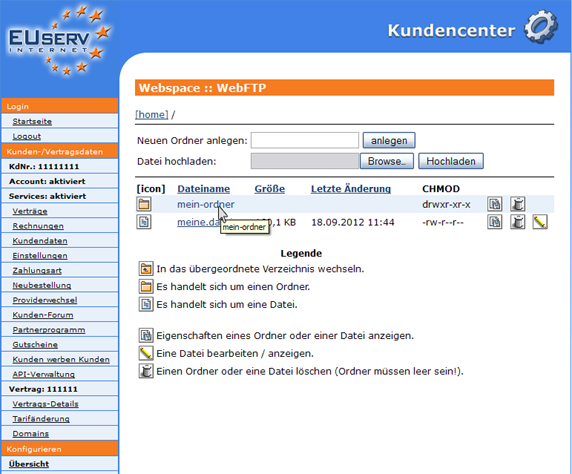572x474 pixels.
Task: Edit the meine file with pencil icon
Action: (540, 222)
